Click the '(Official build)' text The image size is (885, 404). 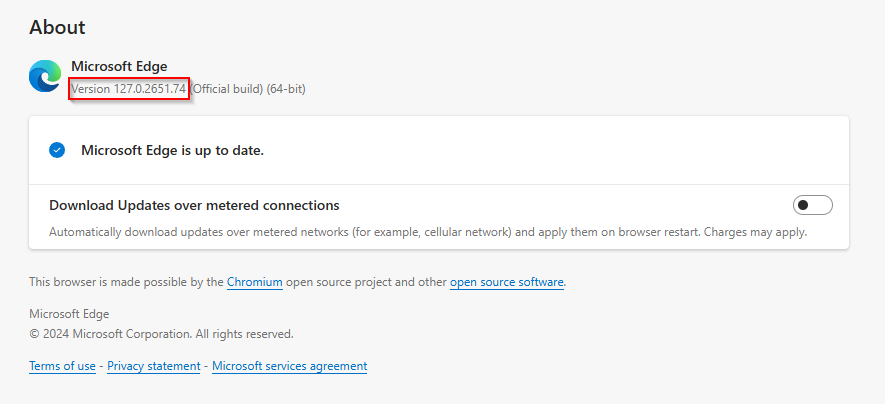pyautogui.click(x=227, y=89)
